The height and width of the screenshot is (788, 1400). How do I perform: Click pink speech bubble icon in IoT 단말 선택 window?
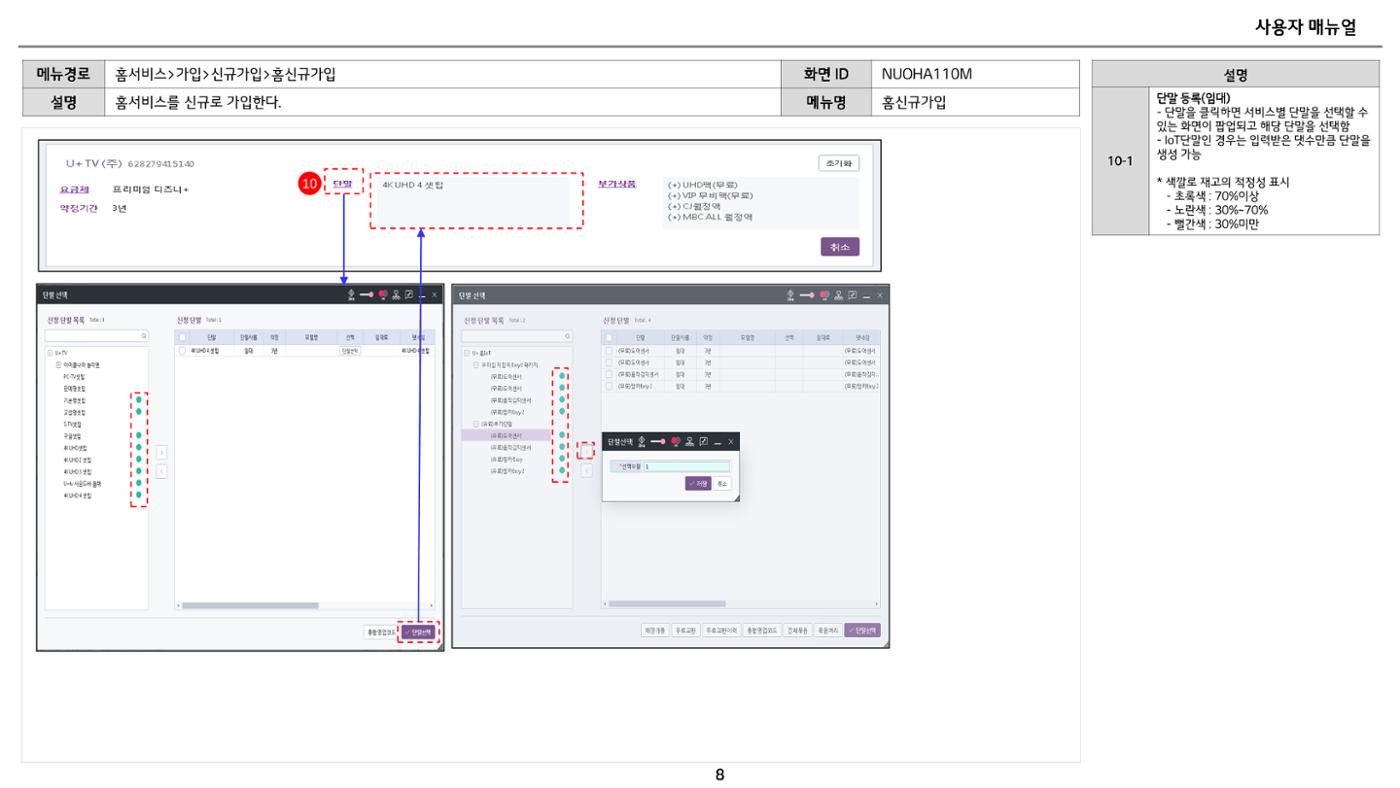824,295
